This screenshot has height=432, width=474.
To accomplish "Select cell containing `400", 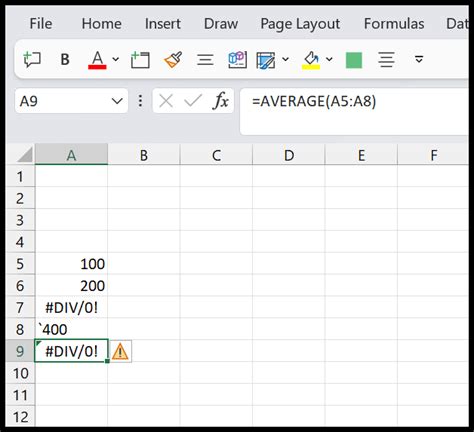I will pyautogui.click(x=71, y=329).
